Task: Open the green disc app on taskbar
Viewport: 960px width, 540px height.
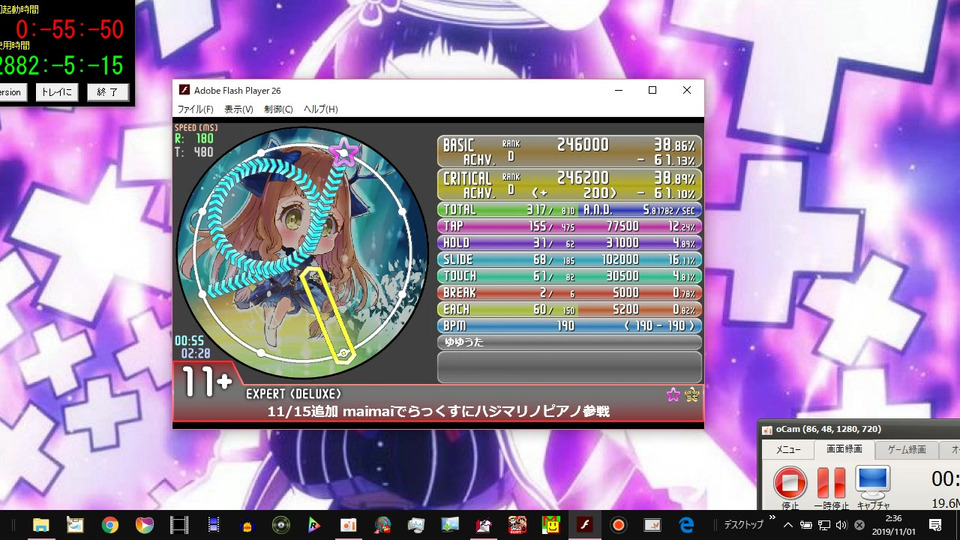Action: [x=281, y=525]
